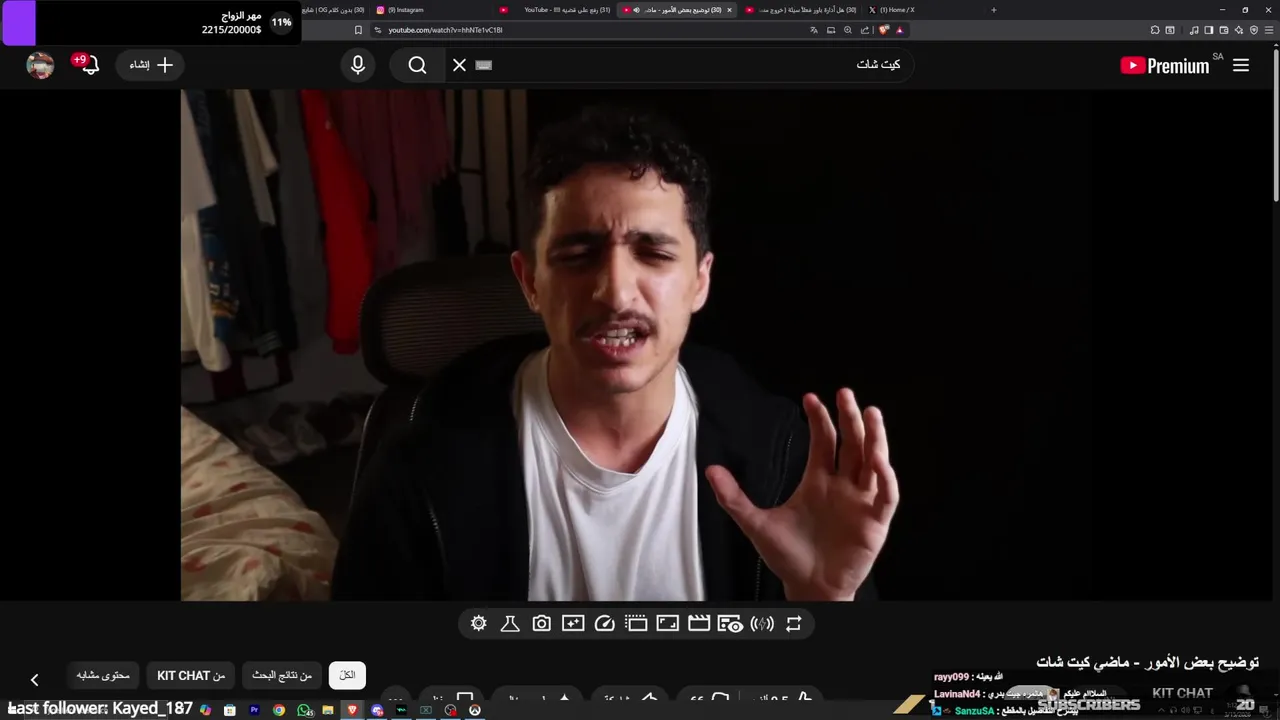
Task: Open the Brave Rewards triangle icon
Action: (899, 30)
